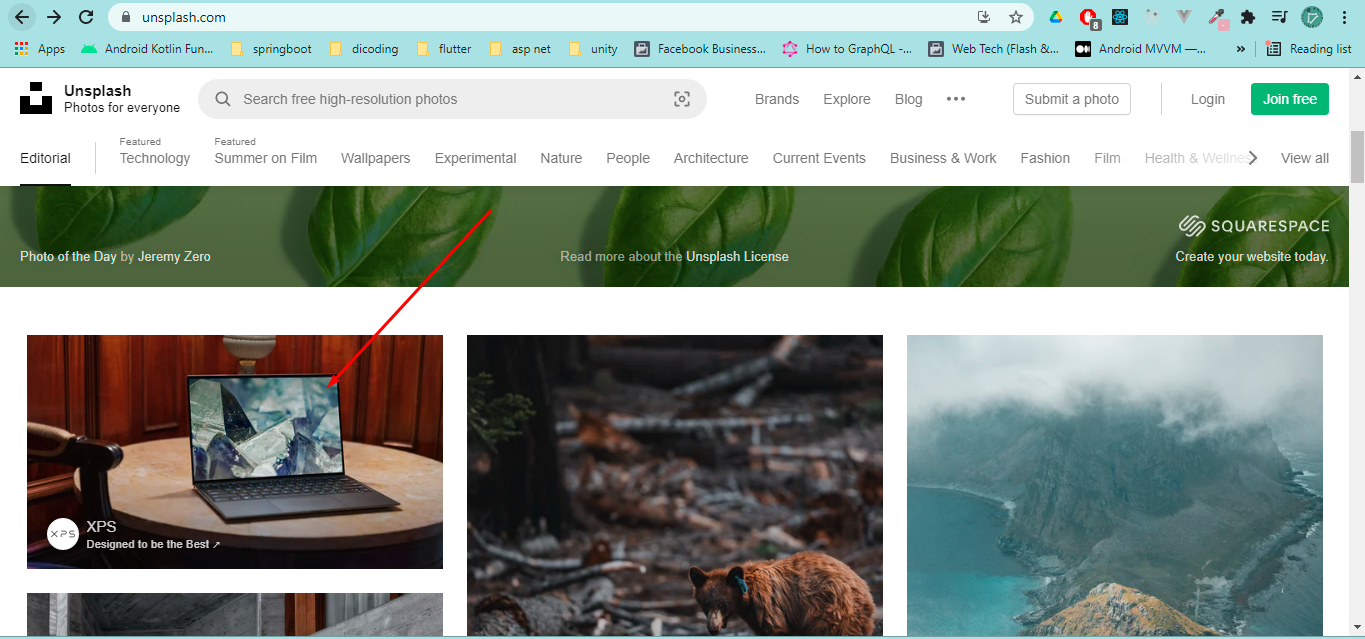This screenshot has height=639, width=1365.
Task: Open the Apps shortcut in bookmarks bar
Action: pos(40,49)
